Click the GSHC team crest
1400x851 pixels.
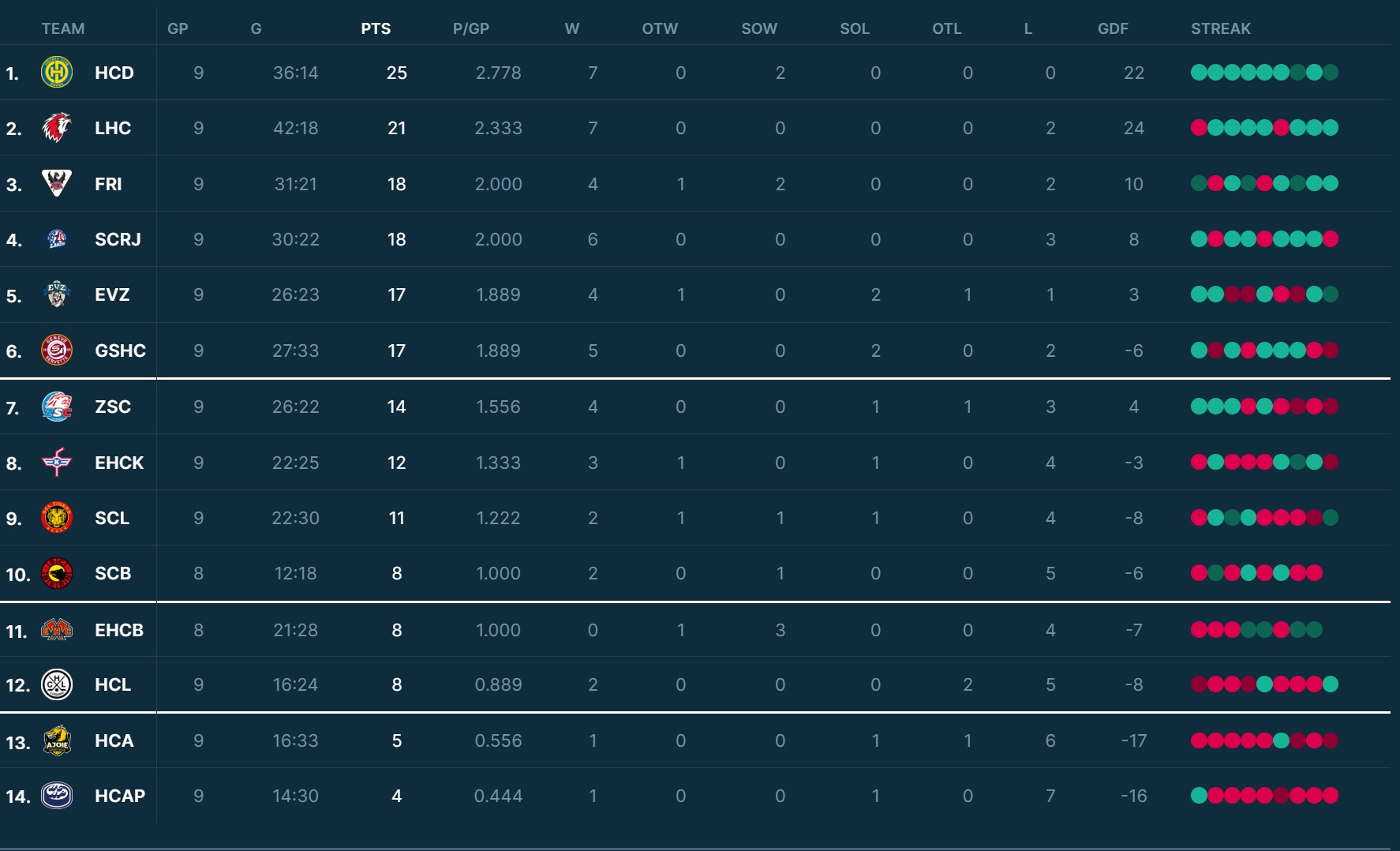[57, 351]
